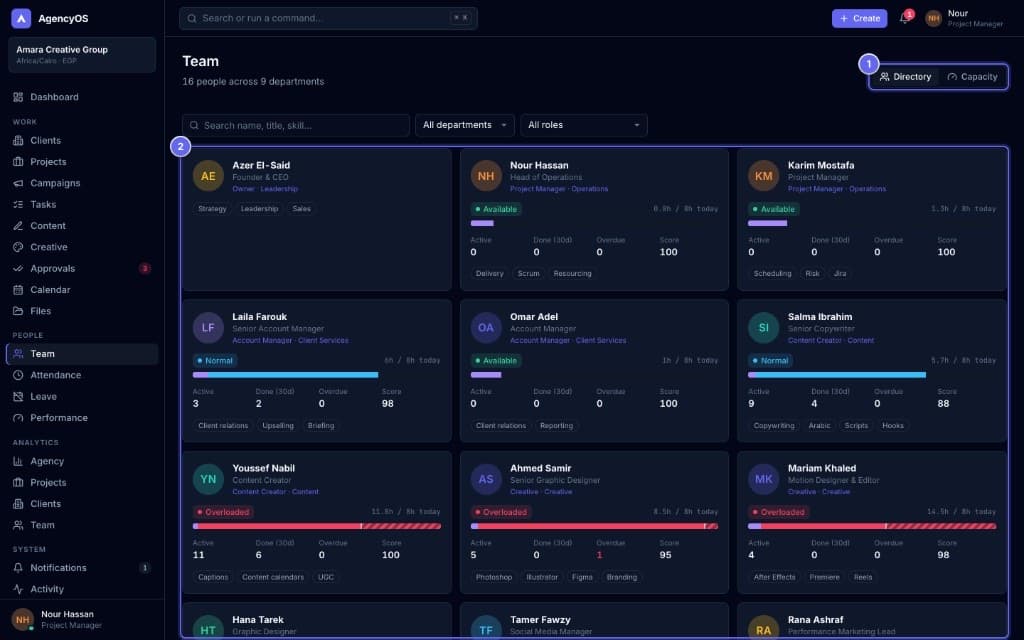Open the Attendance clock icon
The height and width of the screenshot is (640, 1024).
point(18,375)
